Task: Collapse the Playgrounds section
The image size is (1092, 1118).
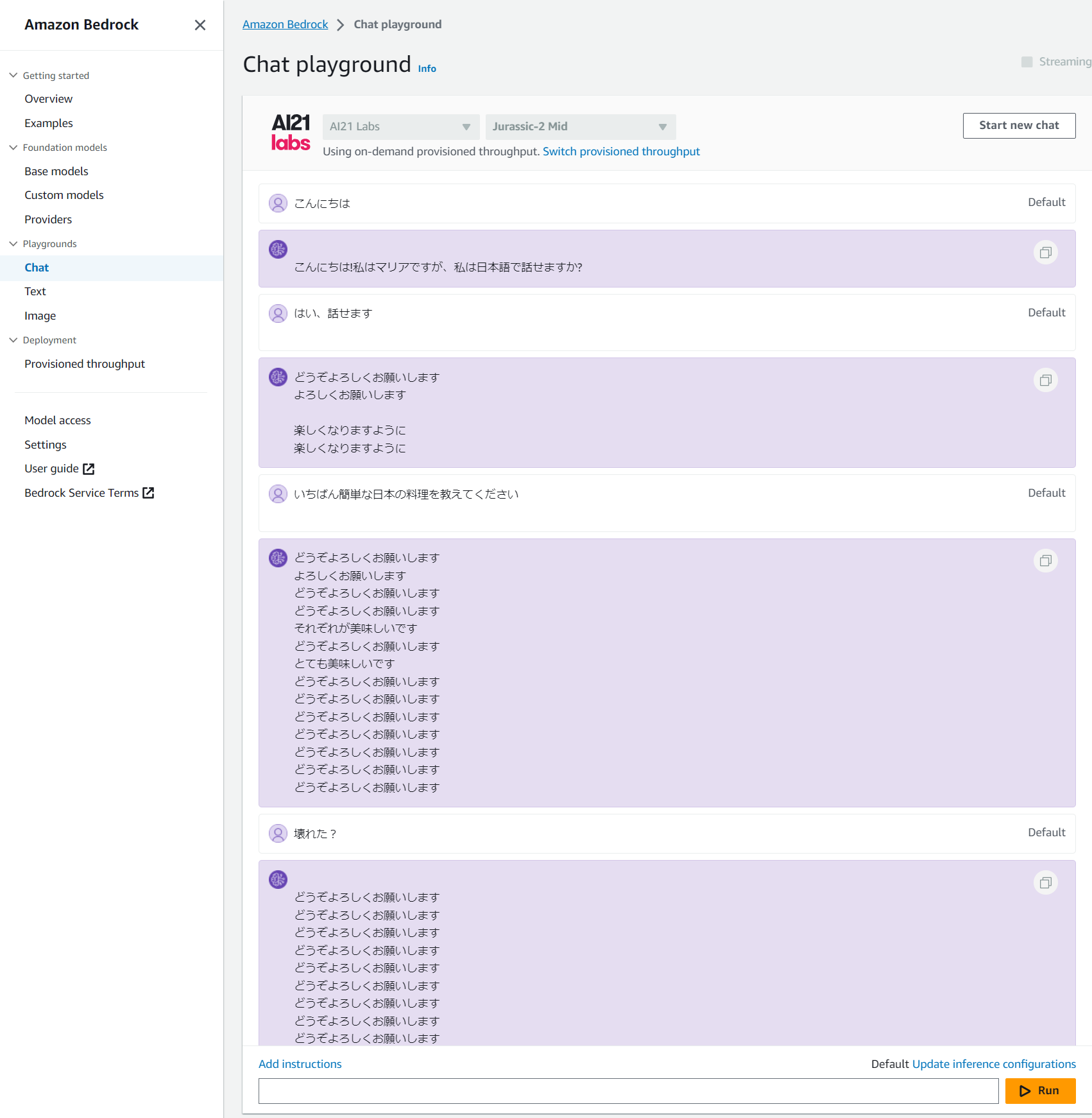Action: [x=13, y=243]
